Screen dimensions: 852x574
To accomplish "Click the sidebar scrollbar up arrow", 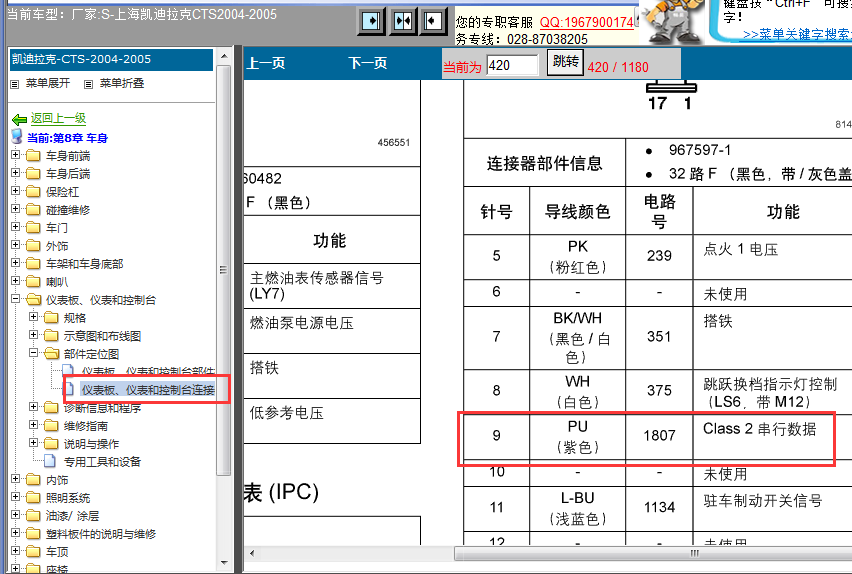I will click(224, 56).
